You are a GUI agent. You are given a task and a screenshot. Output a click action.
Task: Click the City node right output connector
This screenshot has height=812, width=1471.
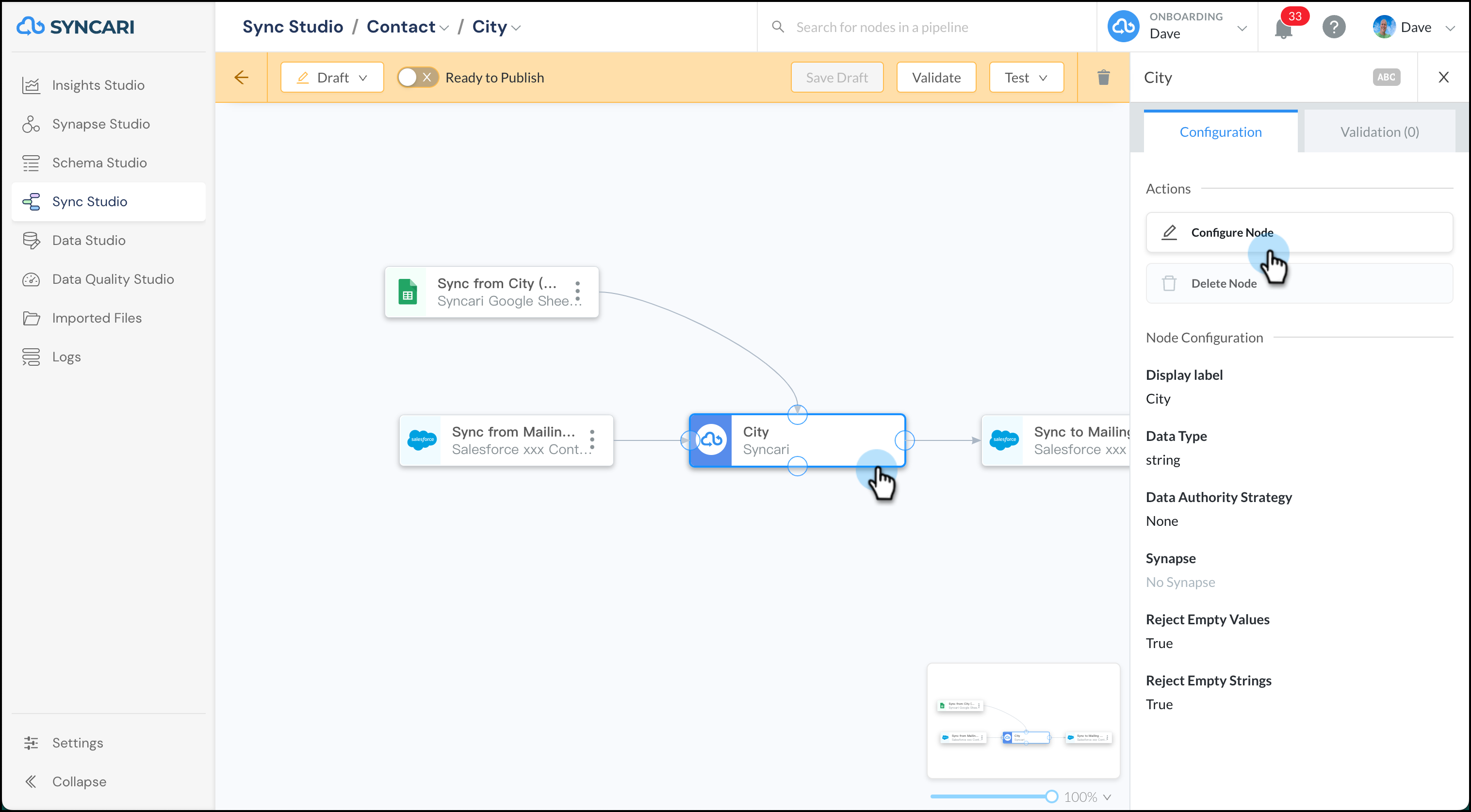coord(904,440)
